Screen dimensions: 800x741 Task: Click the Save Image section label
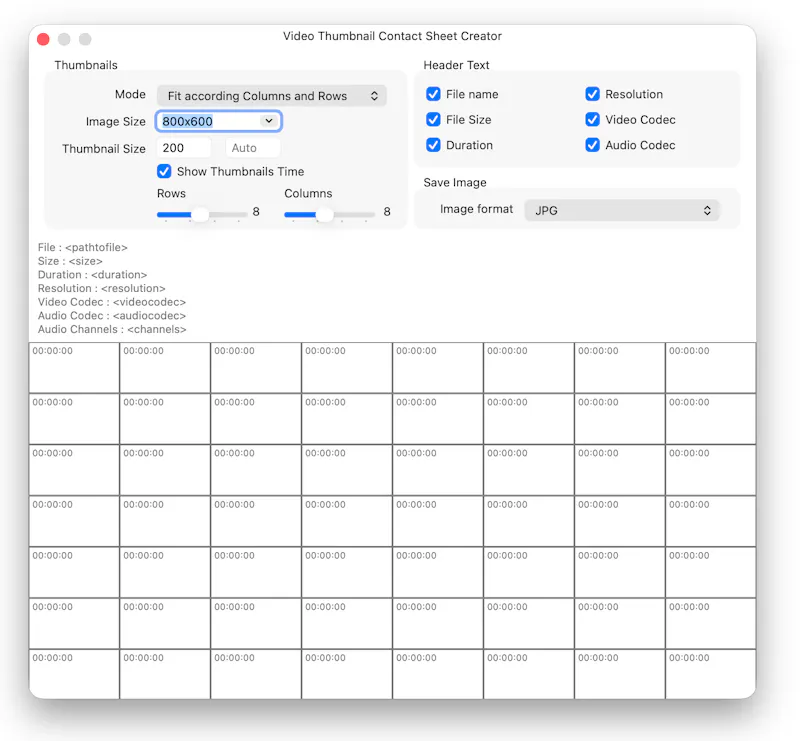pyautogui.click(x=455, y=183)
